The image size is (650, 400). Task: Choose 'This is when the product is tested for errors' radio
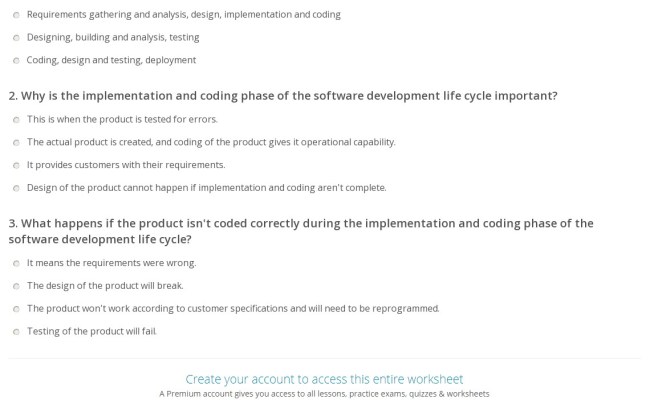point(16,120)
